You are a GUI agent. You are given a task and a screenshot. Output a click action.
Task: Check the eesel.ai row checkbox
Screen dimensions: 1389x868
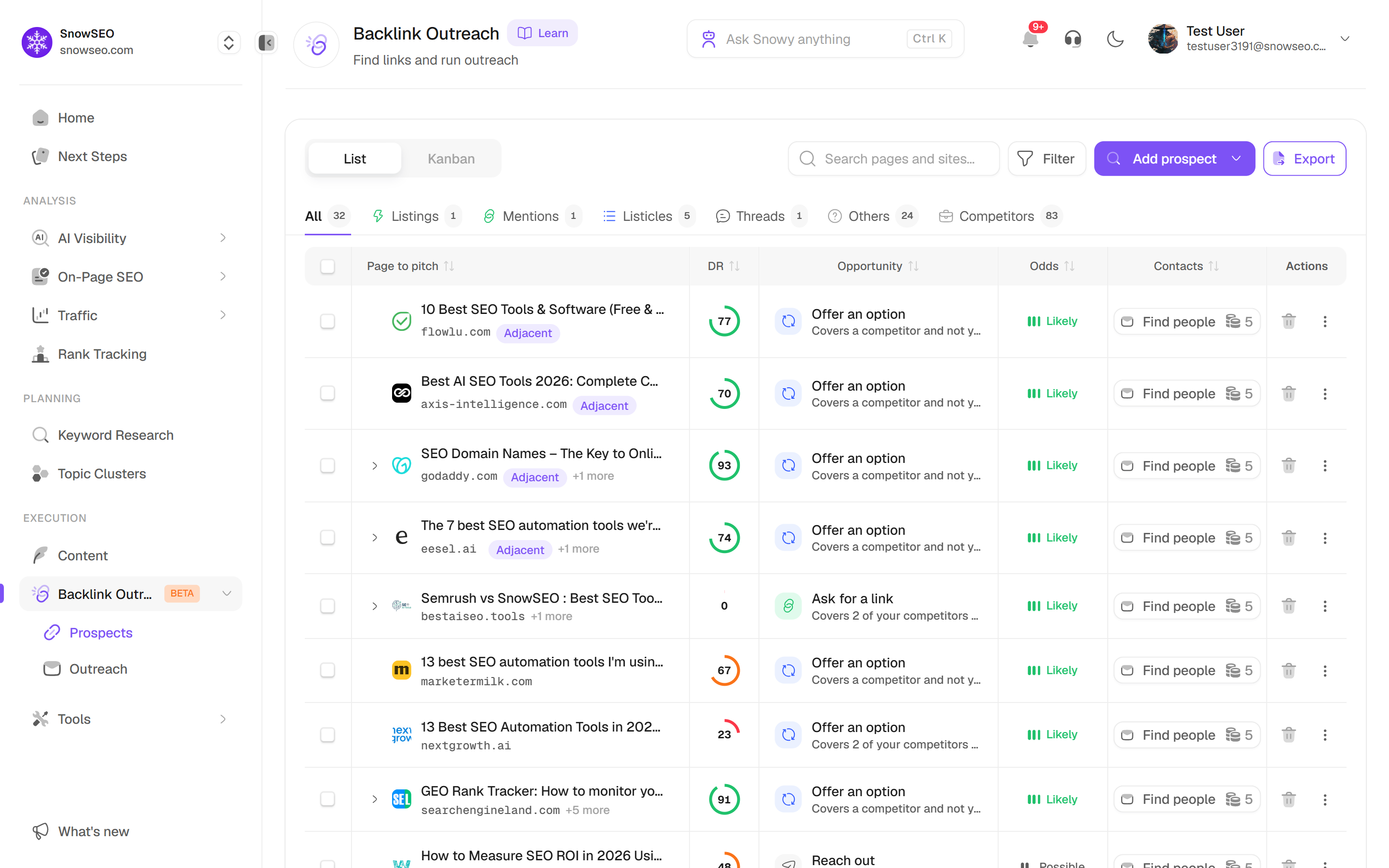(x=327, y=537)
